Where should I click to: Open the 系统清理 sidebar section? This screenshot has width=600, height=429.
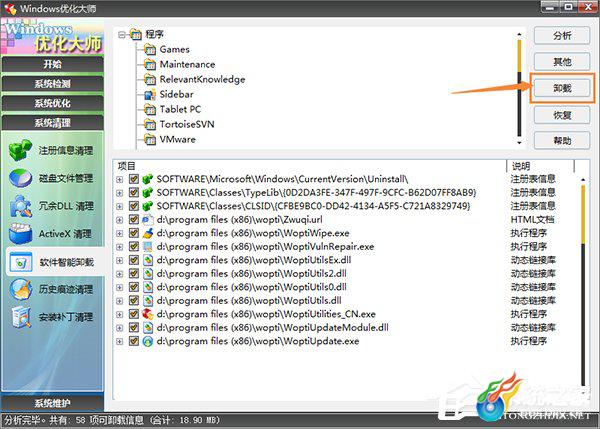point(52,123)
